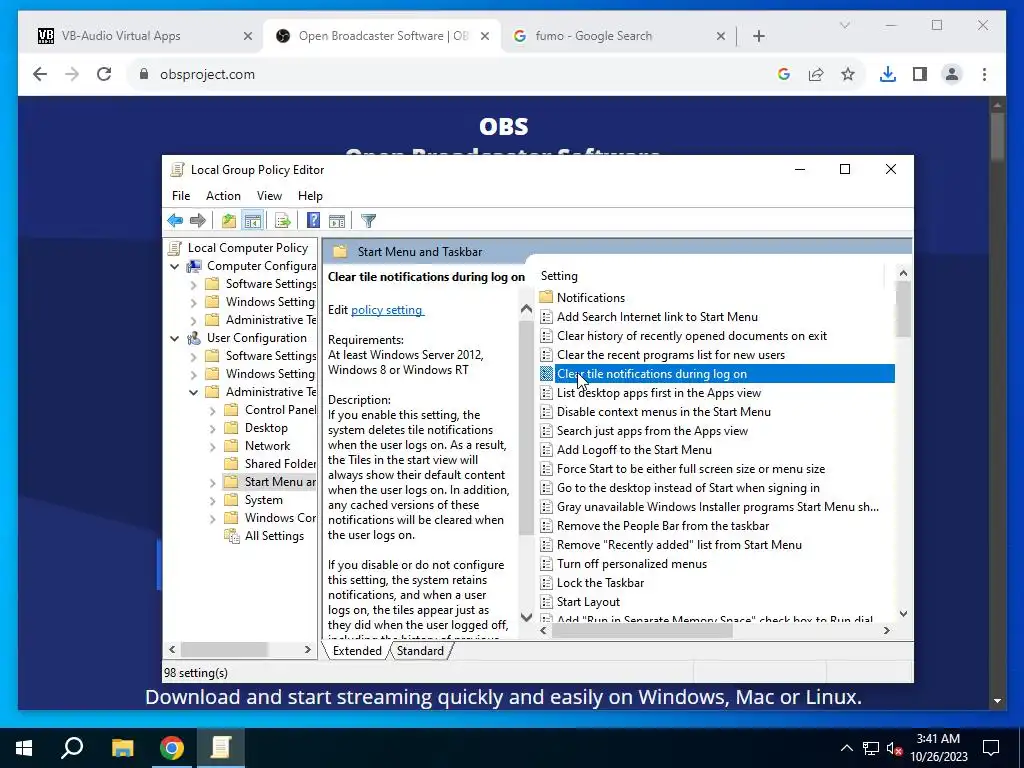Open the Action menu
This screenshot has width=1024, height=768.
[x=223, y=196]
